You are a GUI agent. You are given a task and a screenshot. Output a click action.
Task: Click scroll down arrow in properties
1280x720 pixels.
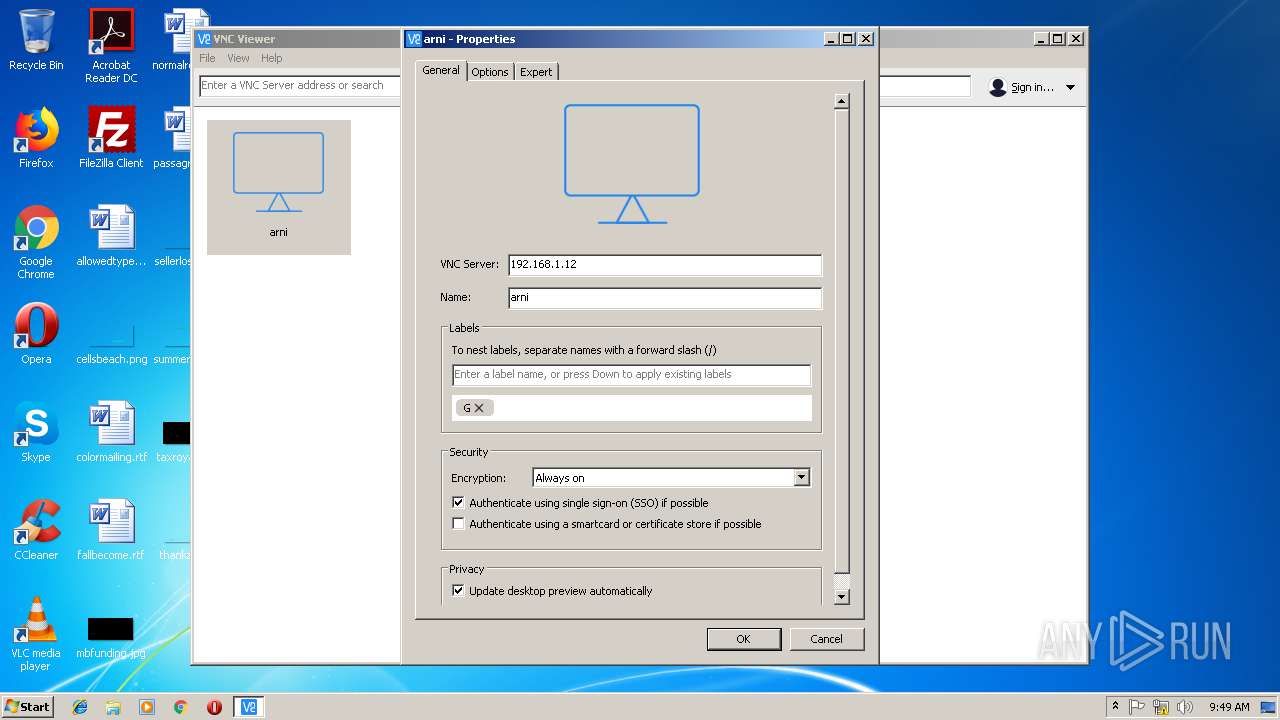click(842, 597)
